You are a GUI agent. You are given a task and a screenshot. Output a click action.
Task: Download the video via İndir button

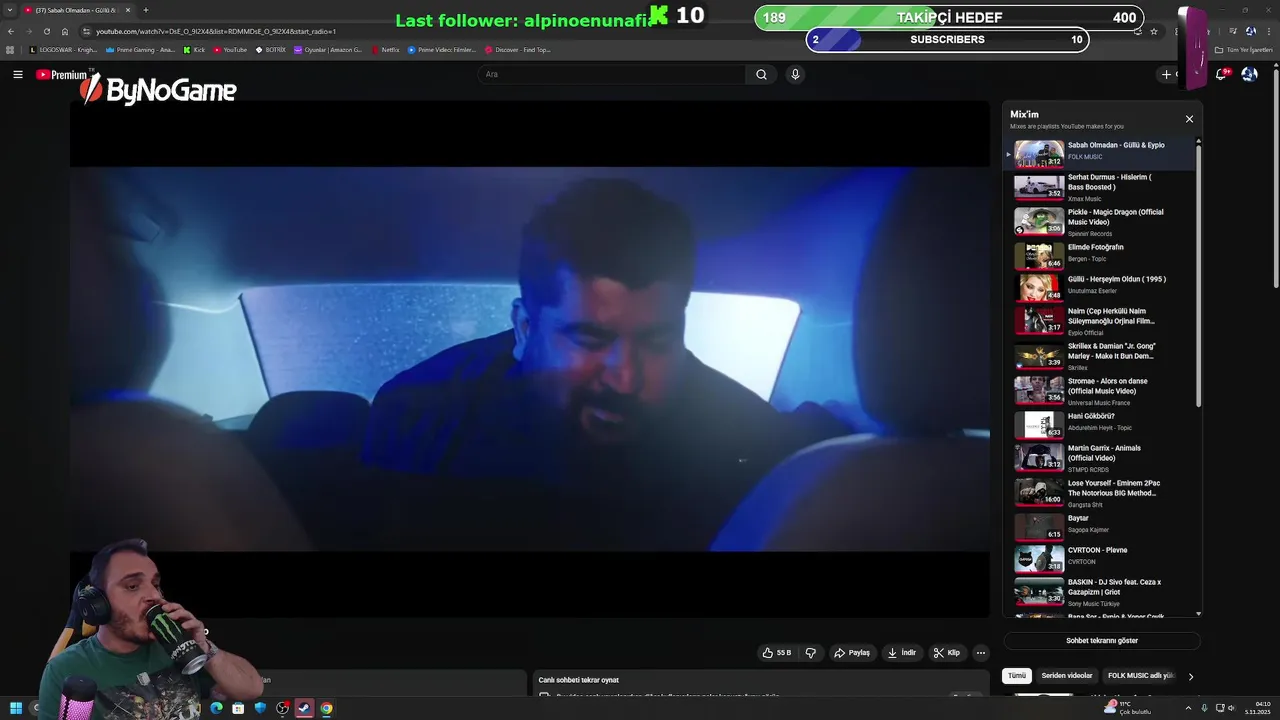(902, 653)
